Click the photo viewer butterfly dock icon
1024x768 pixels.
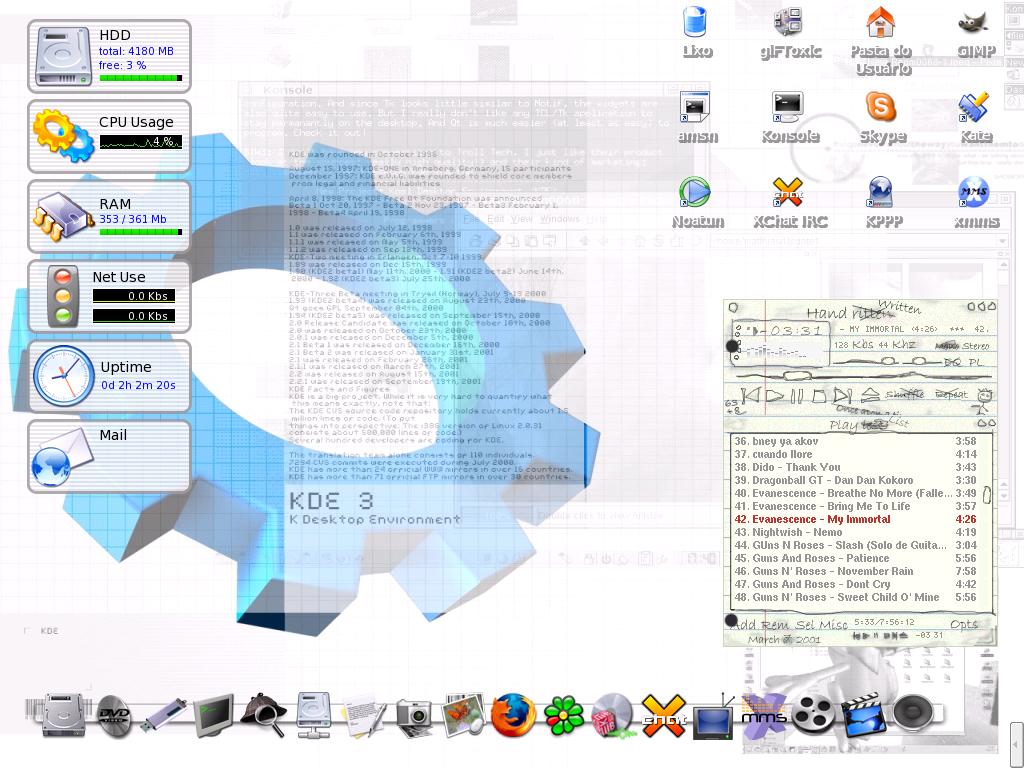tap(462, 715)
